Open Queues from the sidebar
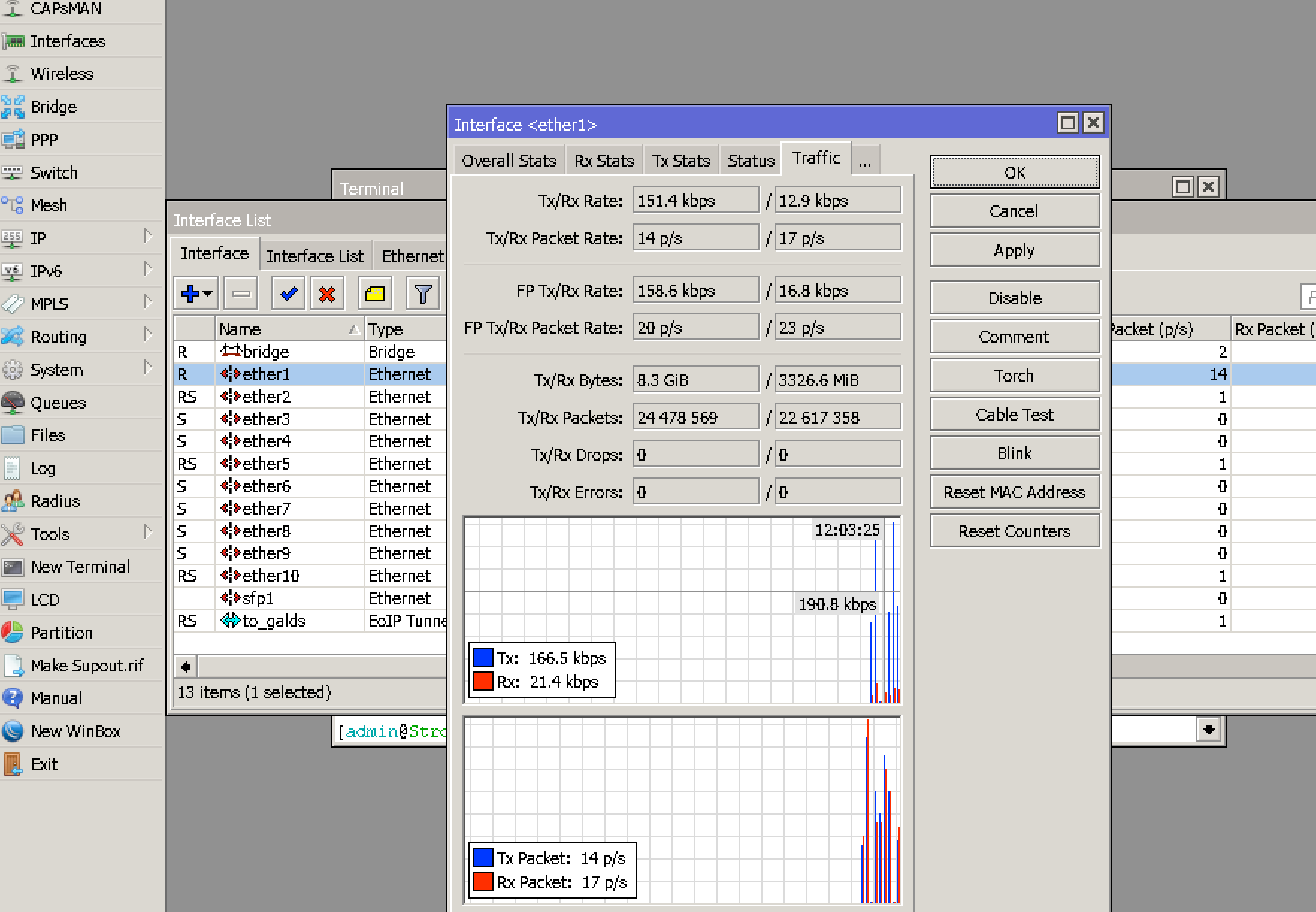Image resolution: width=1316 pixels, height=912 pixels. pos(58,403)
